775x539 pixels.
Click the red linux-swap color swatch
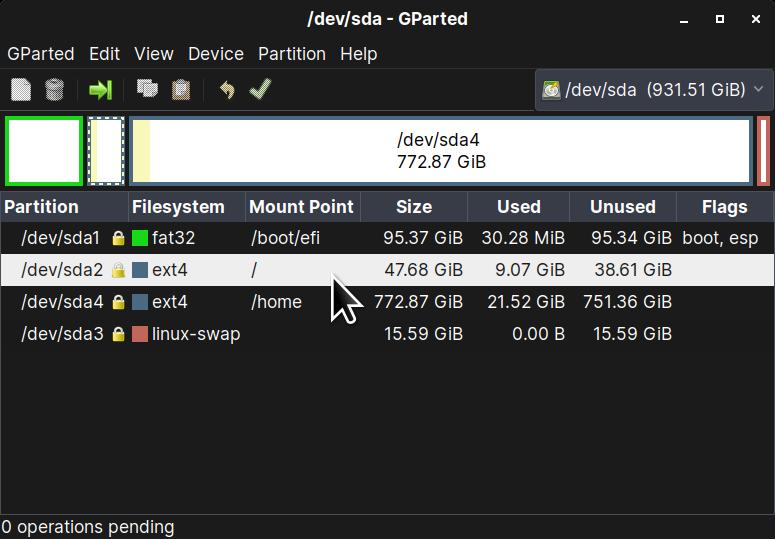pos(140,334)
